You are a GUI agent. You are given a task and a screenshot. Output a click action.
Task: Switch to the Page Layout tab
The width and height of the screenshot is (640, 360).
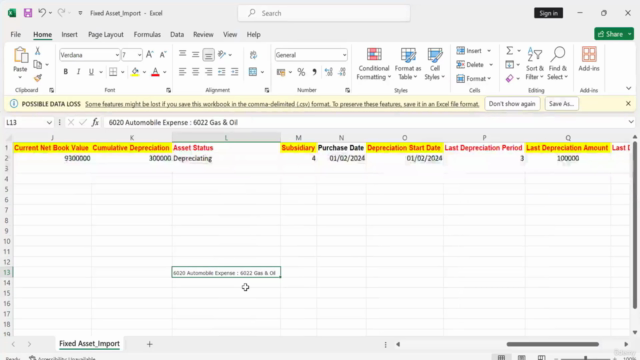(106, 34)
